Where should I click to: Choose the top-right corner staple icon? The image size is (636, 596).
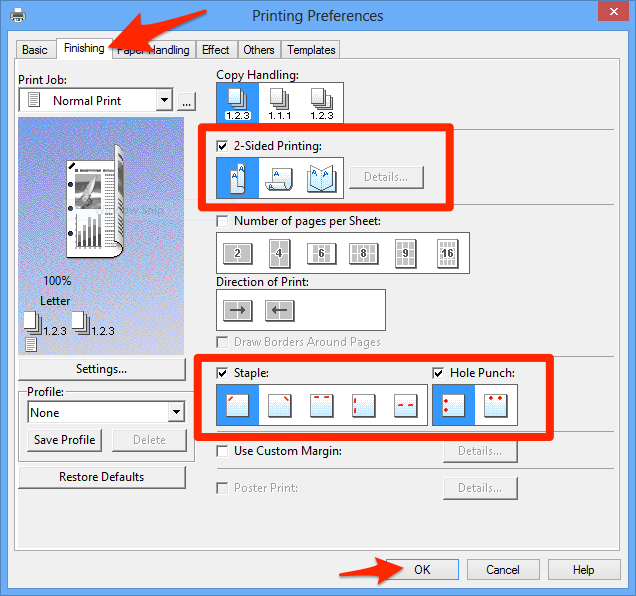(280, 405)
